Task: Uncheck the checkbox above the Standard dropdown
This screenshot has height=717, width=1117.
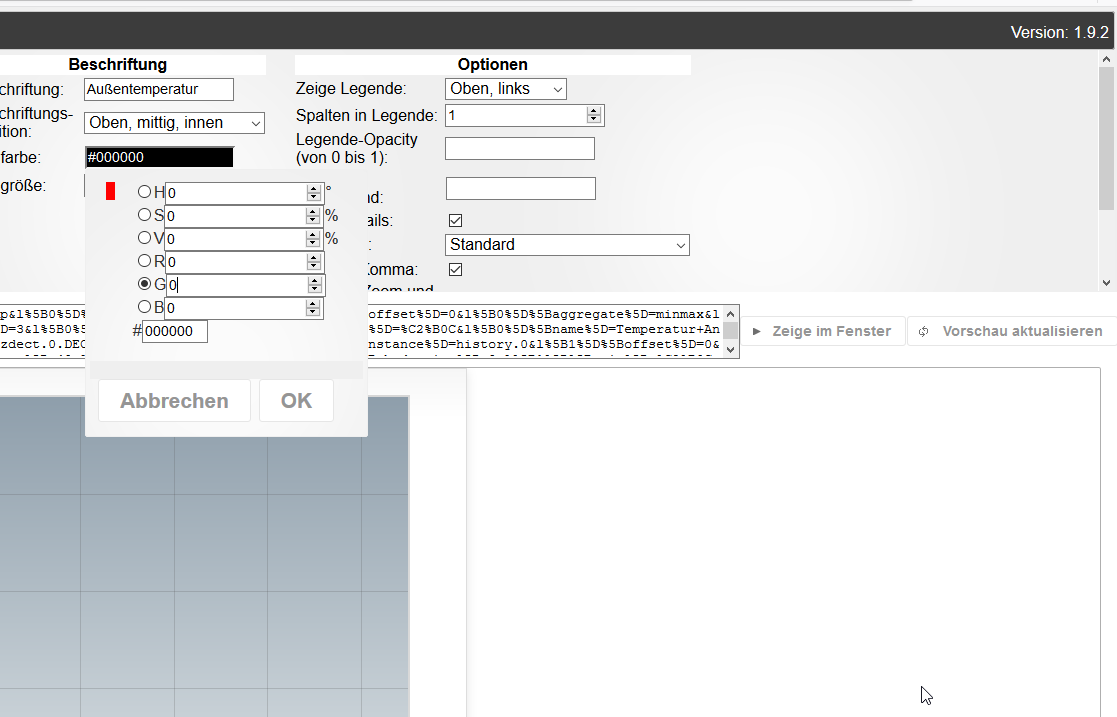Action: pos(456,220)
